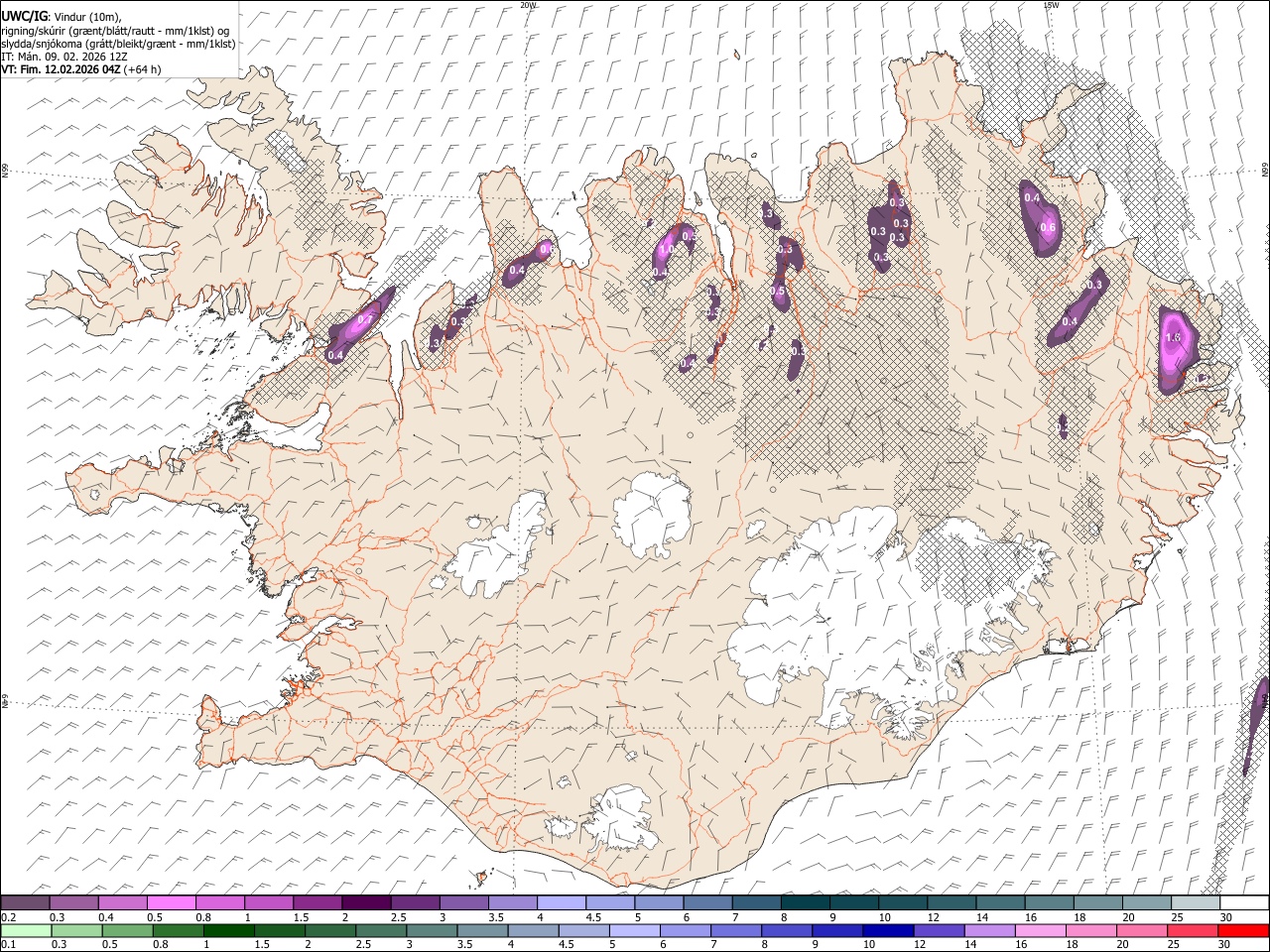This screenshot has width=1270, height=952.
Task: Click the '0.2' label in the snow legend
Action: point(8,916)
